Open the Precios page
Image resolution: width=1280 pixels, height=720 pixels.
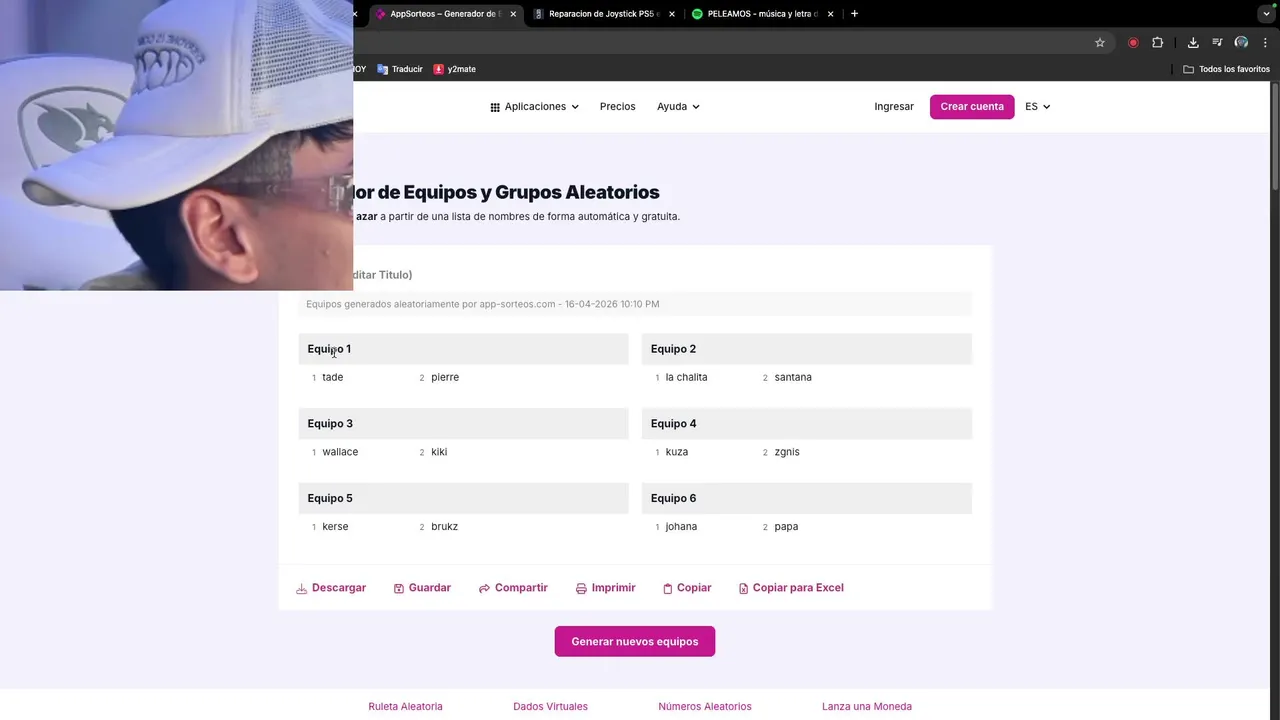(x=617, y=107)
